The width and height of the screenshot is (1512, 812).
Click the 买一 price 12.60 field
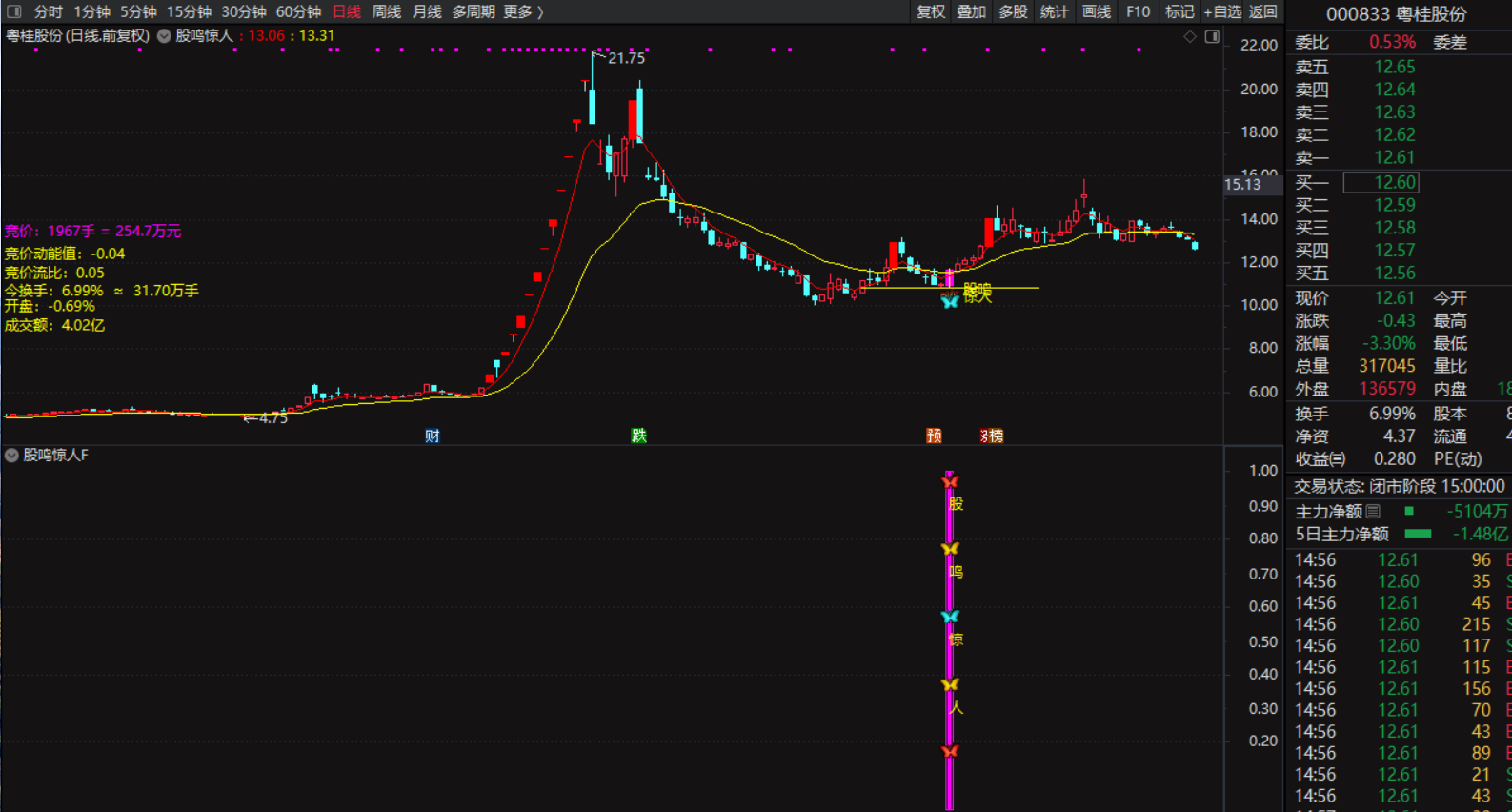1381,182
